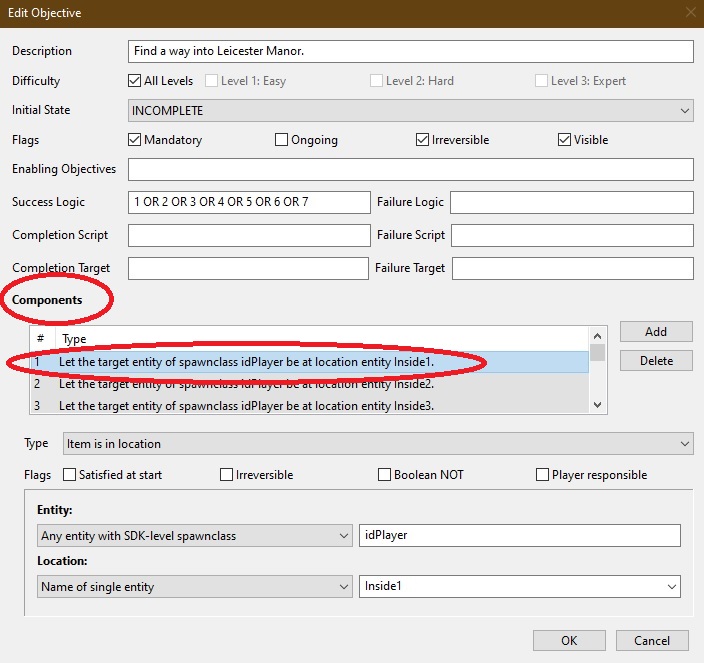Screen dimensions: 704x663
Task: Click the Success Logic input field
Action: [249, 202]
